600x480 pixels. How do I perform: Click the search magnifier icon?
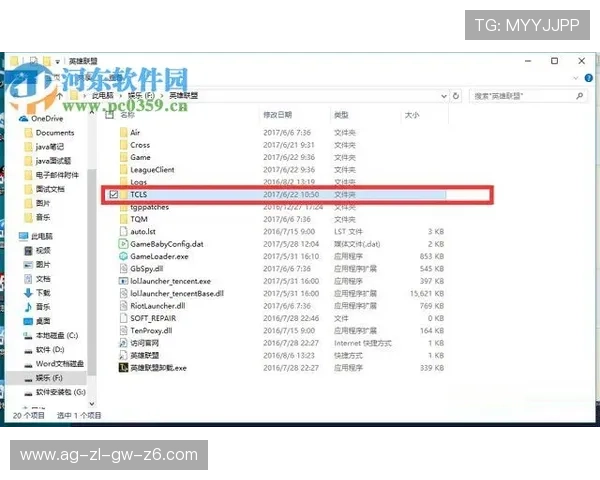tap(580, 96)
